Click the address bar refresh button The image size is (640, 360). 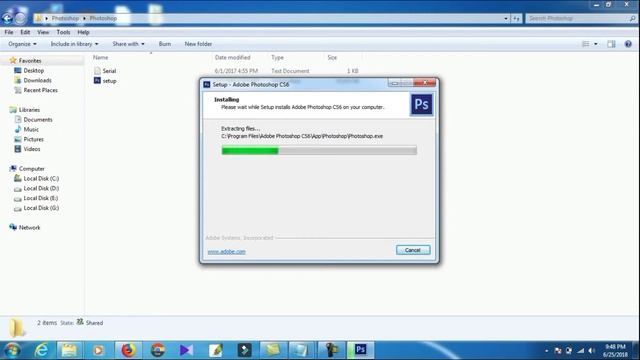pos(516,18)
